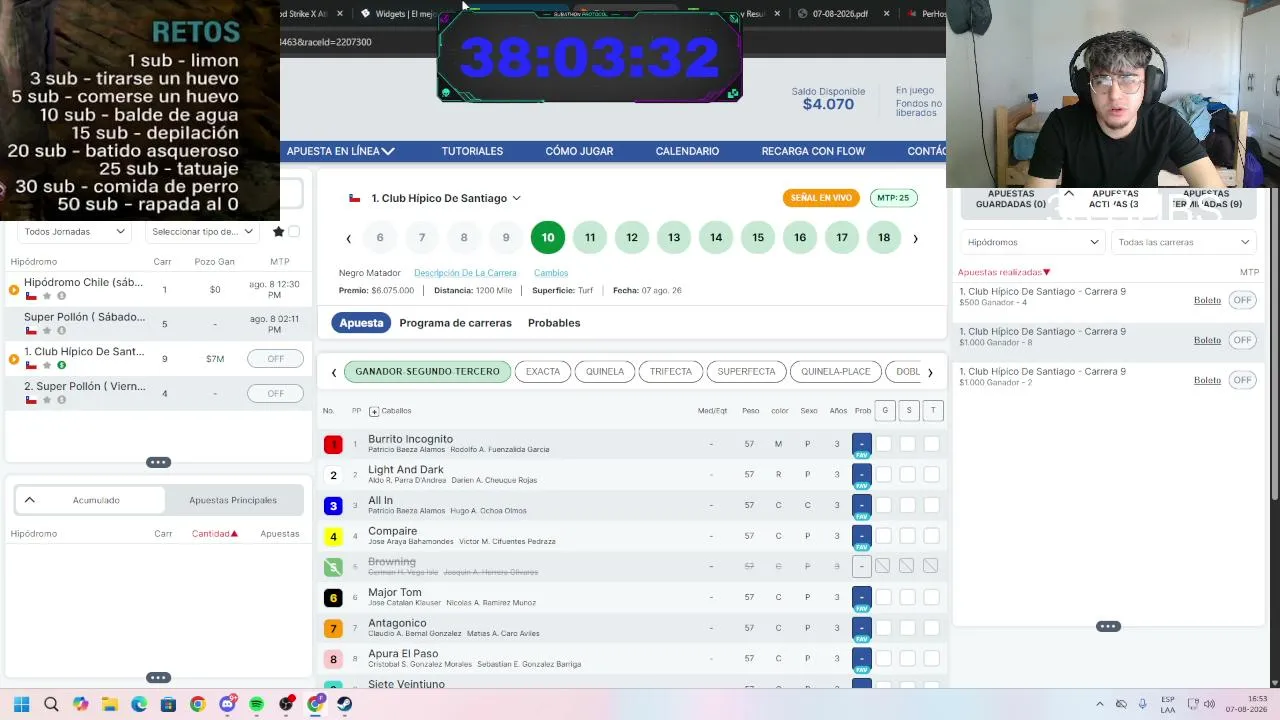The image size is (1280, 720).
Task: Click the red number 1 saddle cloth
Action: (x=333, y=444)
